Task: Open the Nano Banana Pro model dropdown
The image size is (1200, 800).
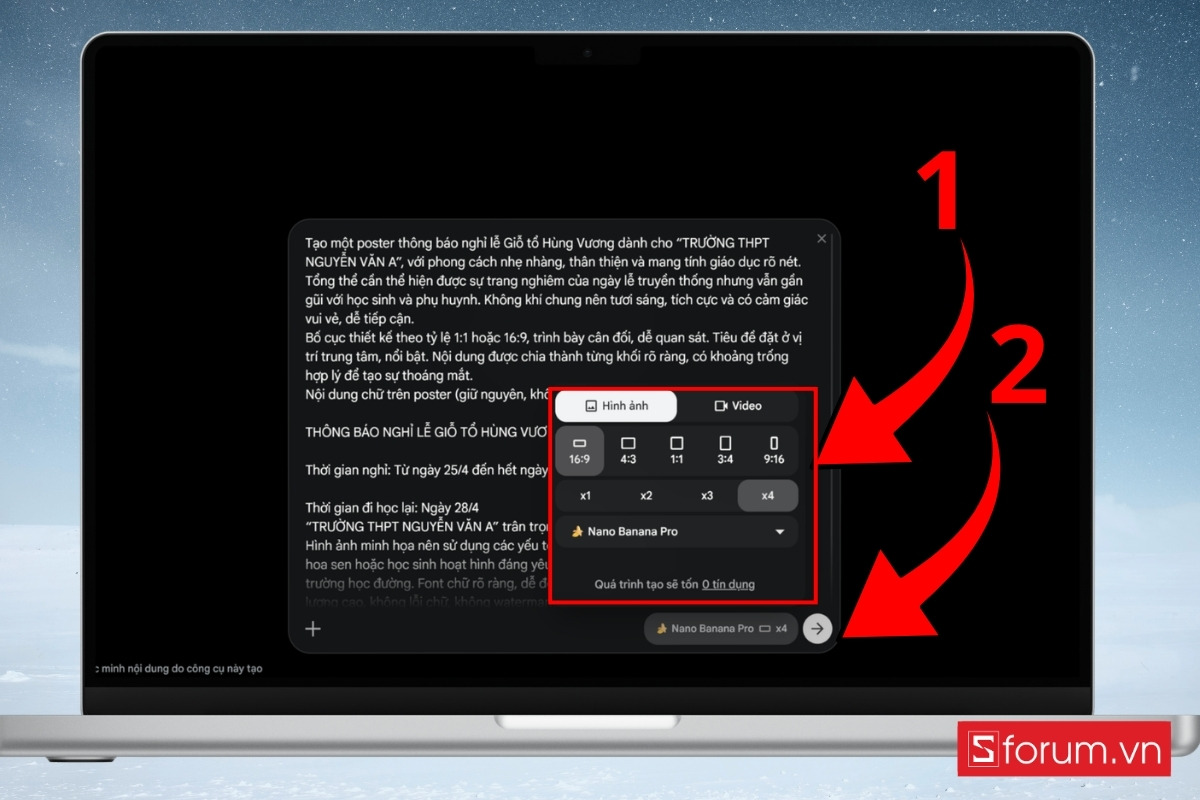Action: pos(677,532)
